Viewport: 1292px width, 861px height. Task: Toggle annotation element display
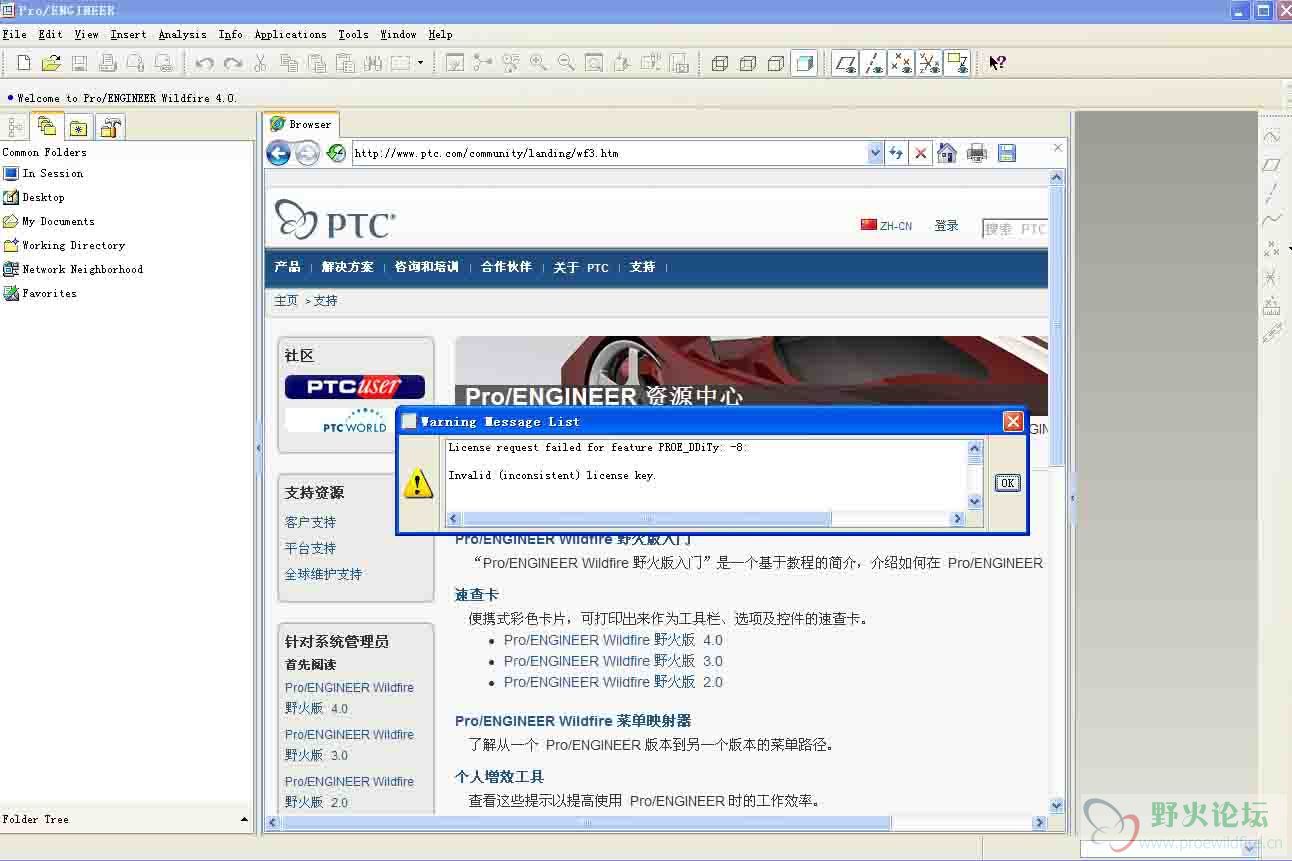[x=957, y=63]
